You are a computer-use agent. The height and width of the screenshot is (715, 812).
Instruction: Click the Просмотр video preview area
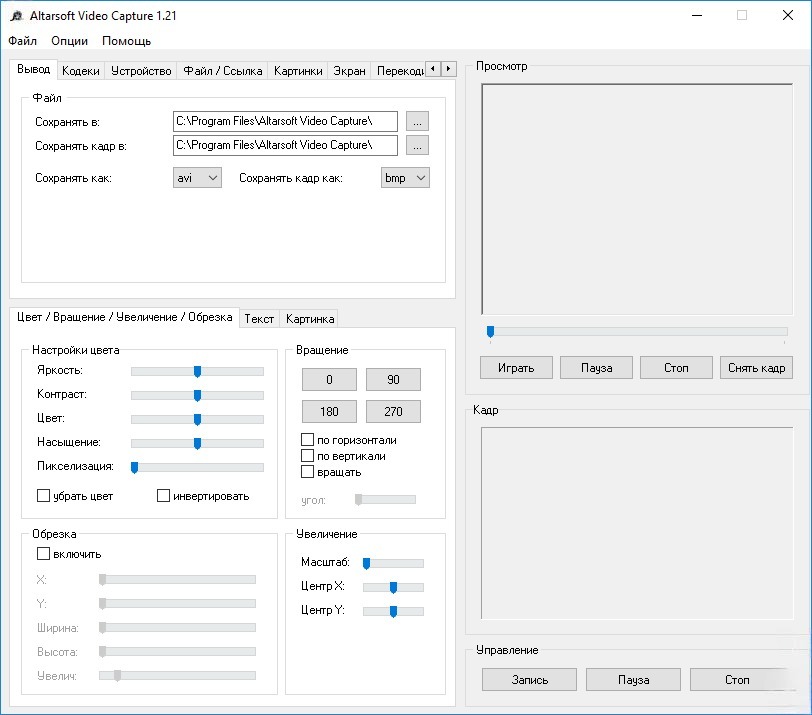pos(637,199)
